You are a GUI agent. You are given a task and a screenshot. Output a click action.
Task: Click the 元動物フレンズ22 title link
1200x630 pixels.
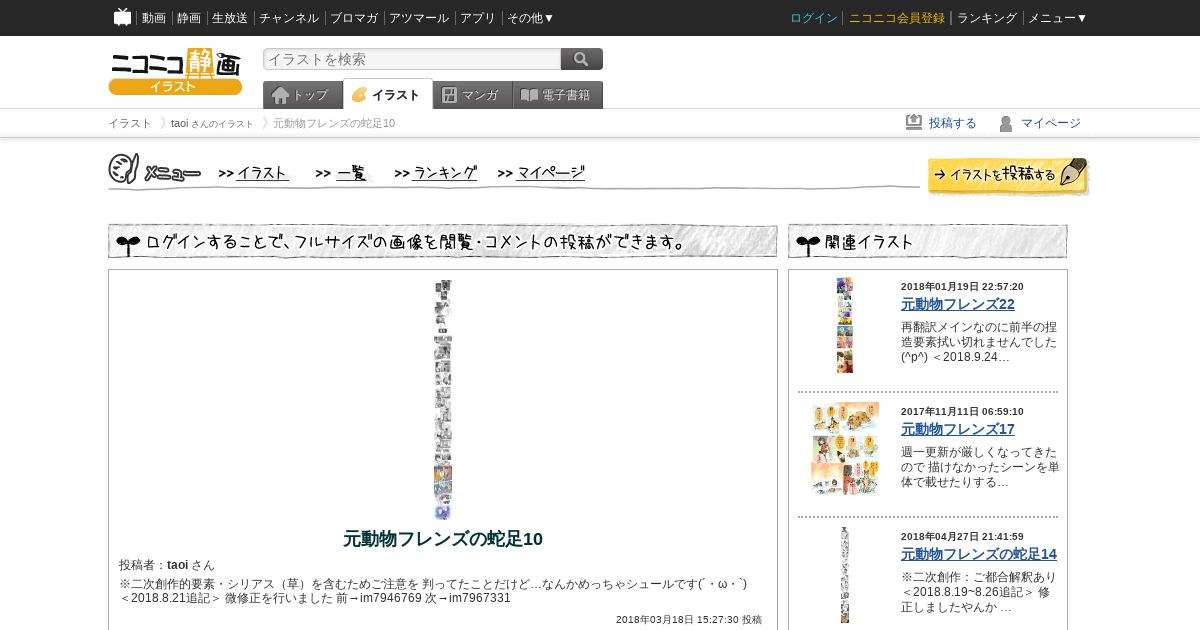pyautogui.click(x=958, y=304)
